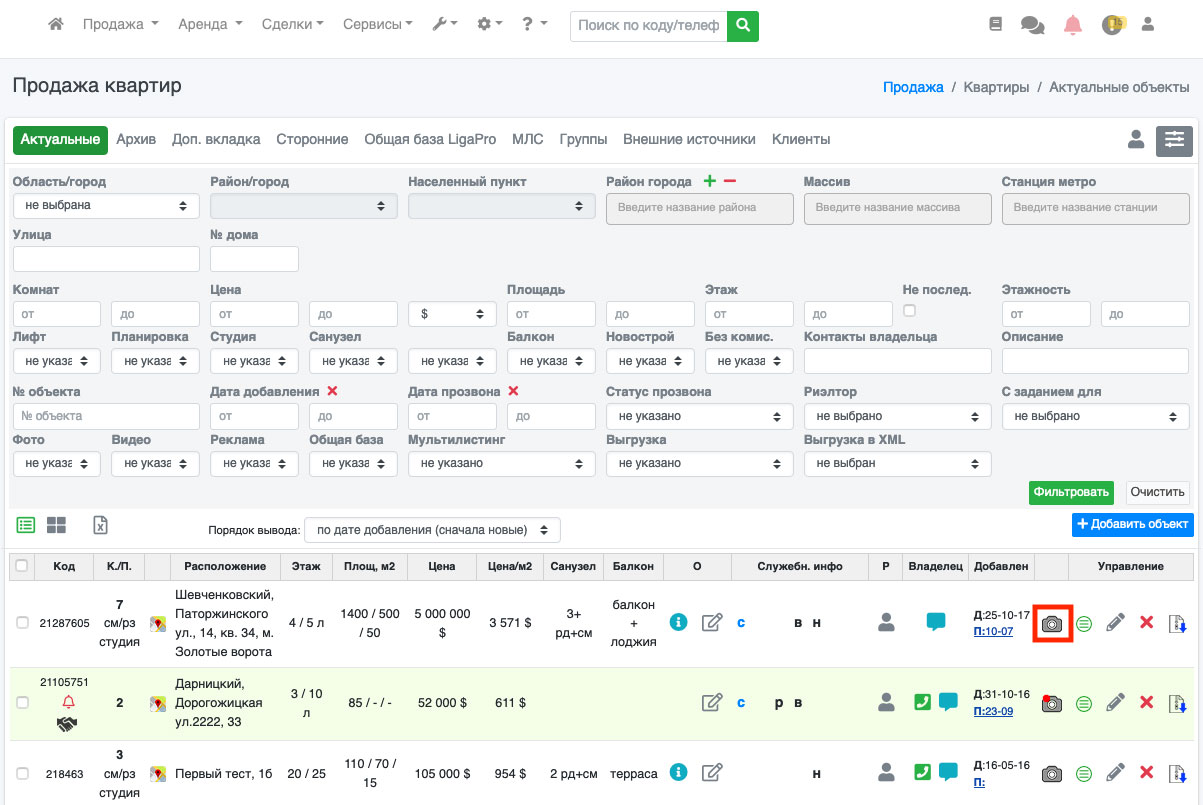The height and width of the screenshot is (805, 1203).
Task: Click into the Улица input field
Action: (106, 259)
